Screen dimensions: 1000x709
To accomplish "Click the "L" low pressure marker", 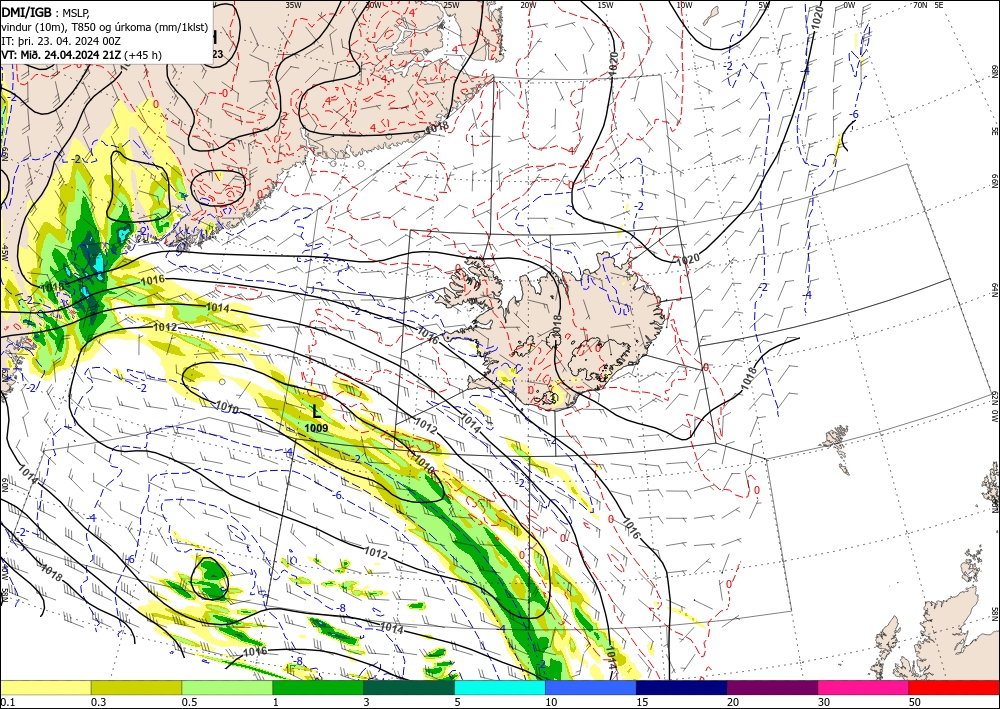I will (x=317, y=411).
